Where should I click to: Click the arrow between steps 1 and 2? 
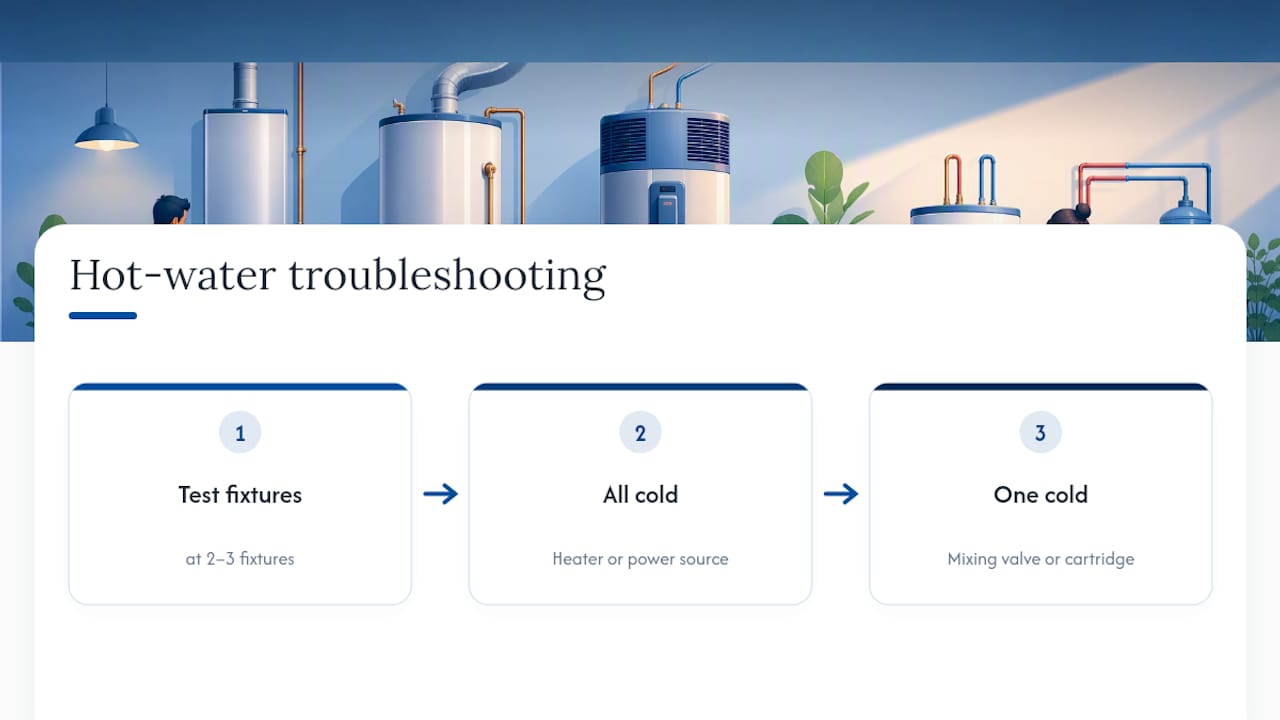tap(440, 494)
